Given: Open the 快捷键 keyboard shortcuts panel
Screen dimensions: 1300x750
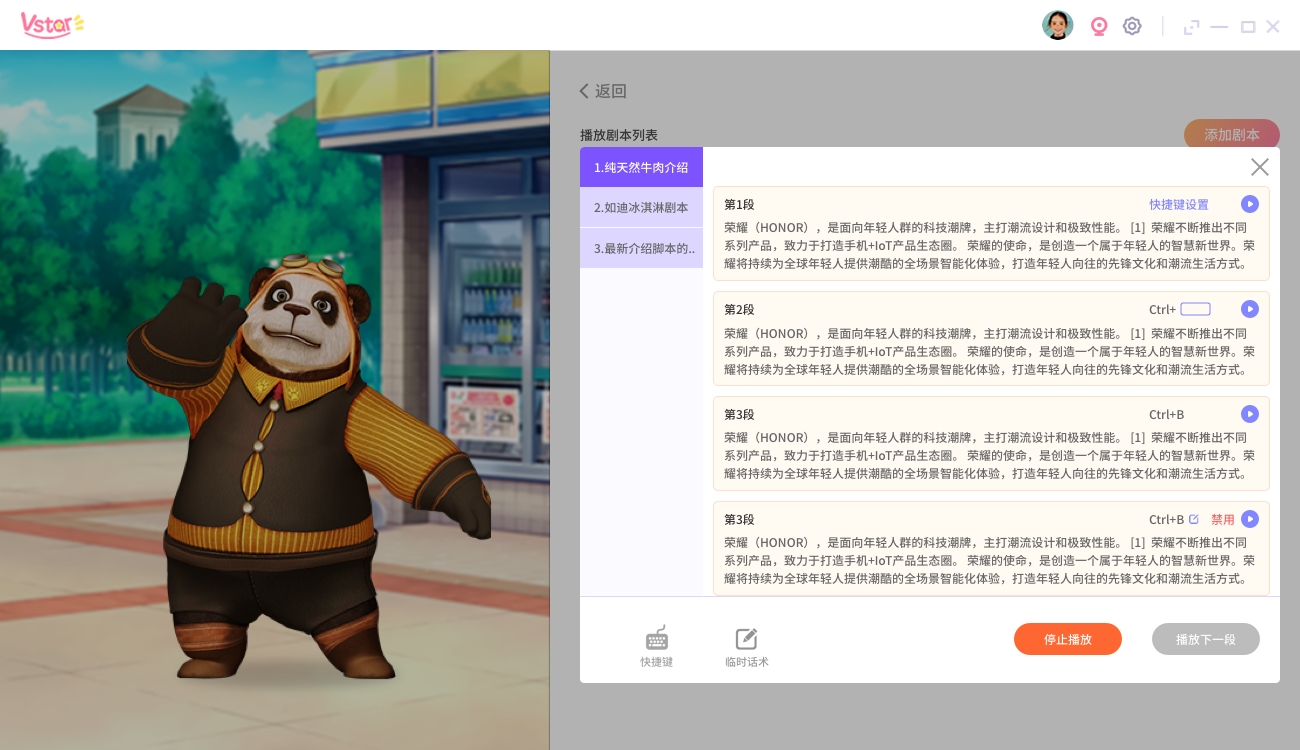Looking at the screenshot, I should (x=657, y=647).
